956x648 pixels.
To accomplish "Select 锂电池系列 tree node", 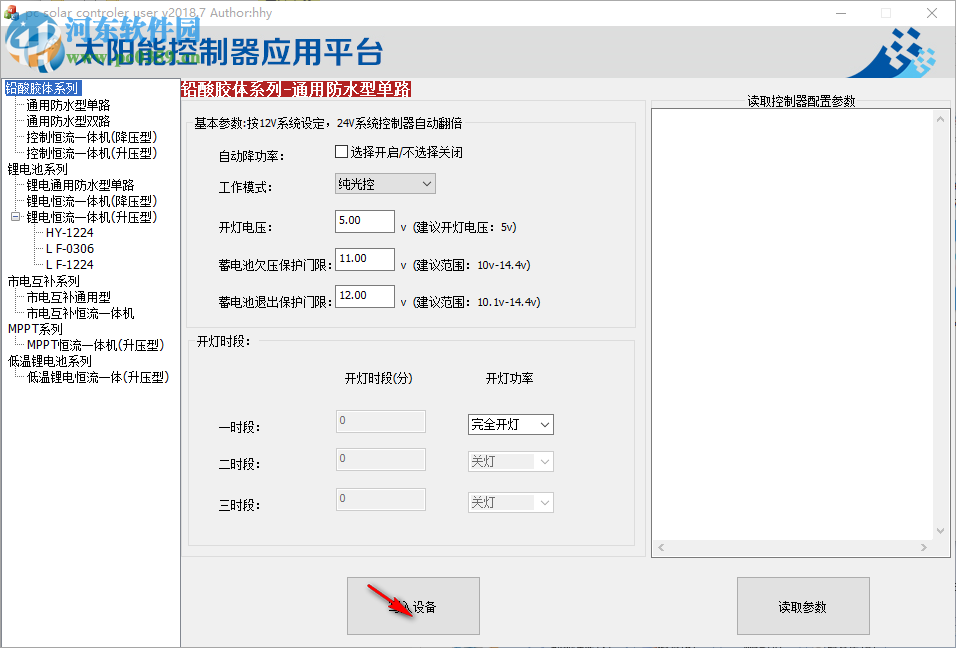I will (x=37, y=169).
